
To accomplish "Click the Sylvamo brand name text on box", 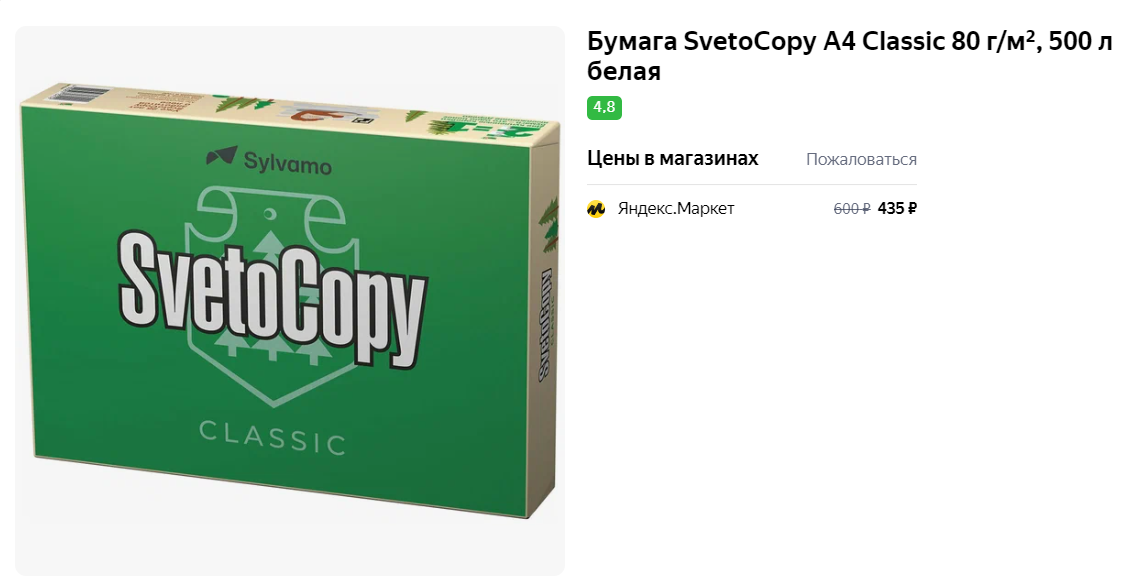I will [287, 163].
